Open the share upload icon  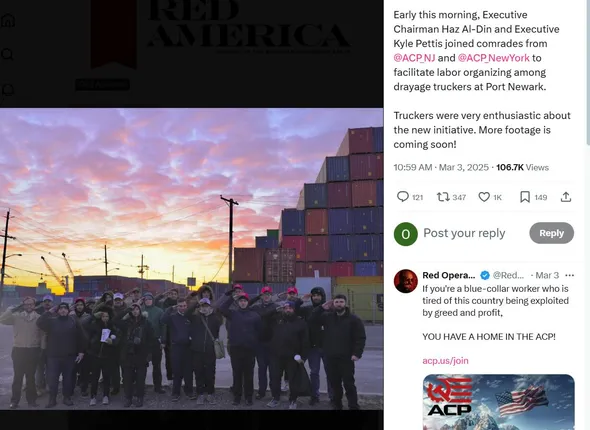(x=566, y=197)
